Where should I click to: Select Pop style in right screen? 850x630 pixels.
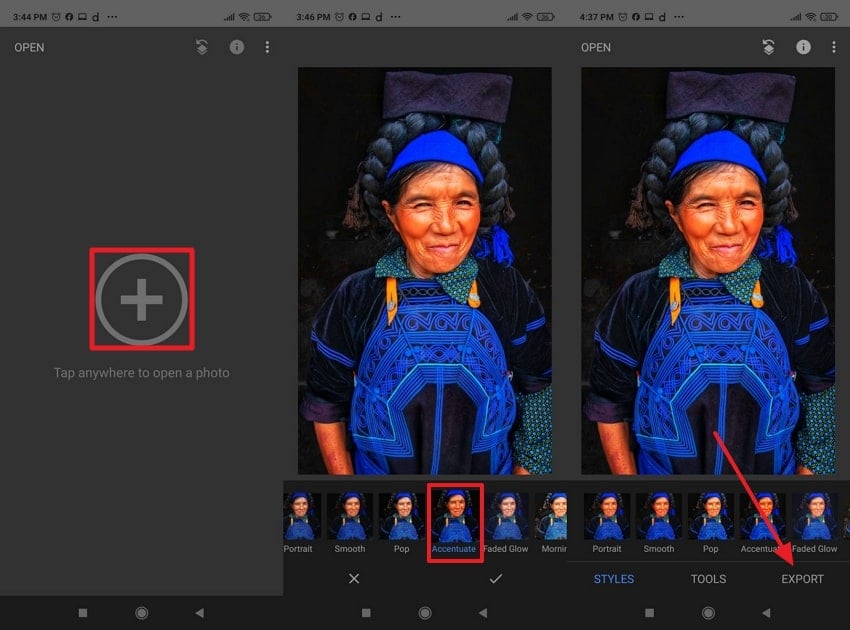[711, 522]
